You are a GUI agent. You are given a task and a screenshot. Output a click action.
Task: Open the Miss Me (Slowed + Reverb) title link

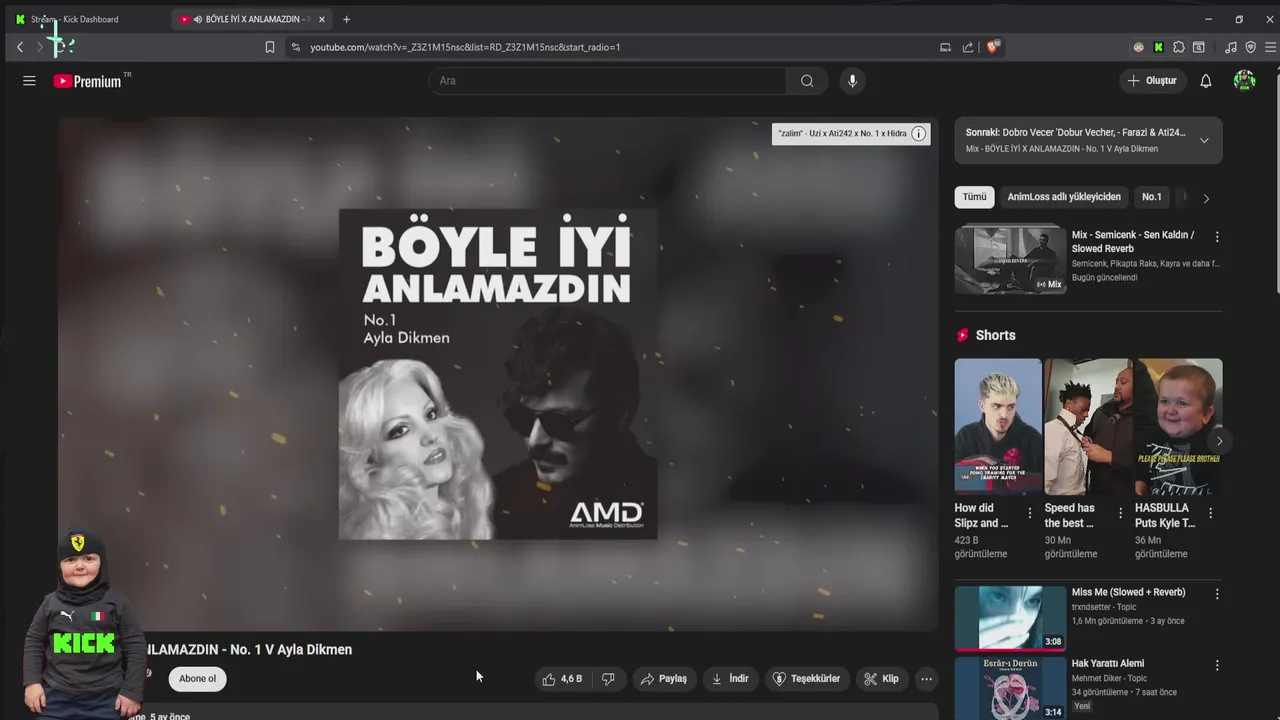tap(1128, 592)
